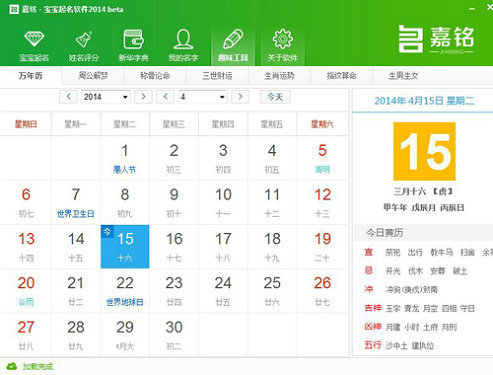Switch to the 周公解梦 tab
The height and width of the screenshot is (375, 493).
(x=93, y=76)
